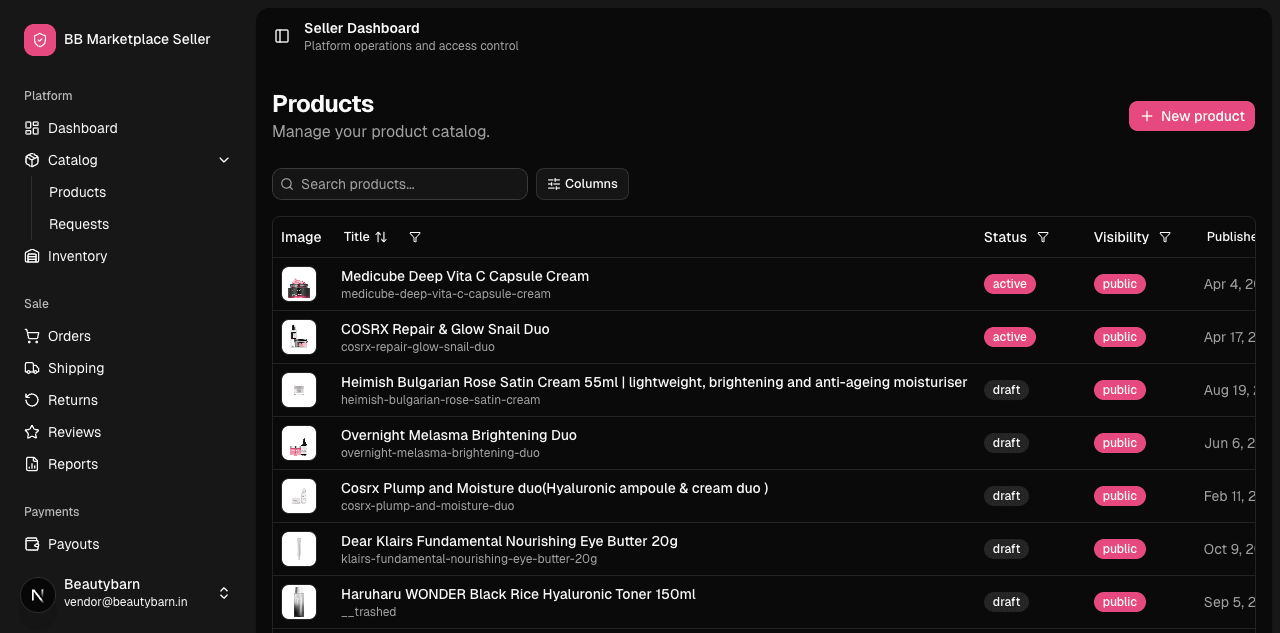
Task: Click the active badge for Medicube
Action: pos(1010,284)
